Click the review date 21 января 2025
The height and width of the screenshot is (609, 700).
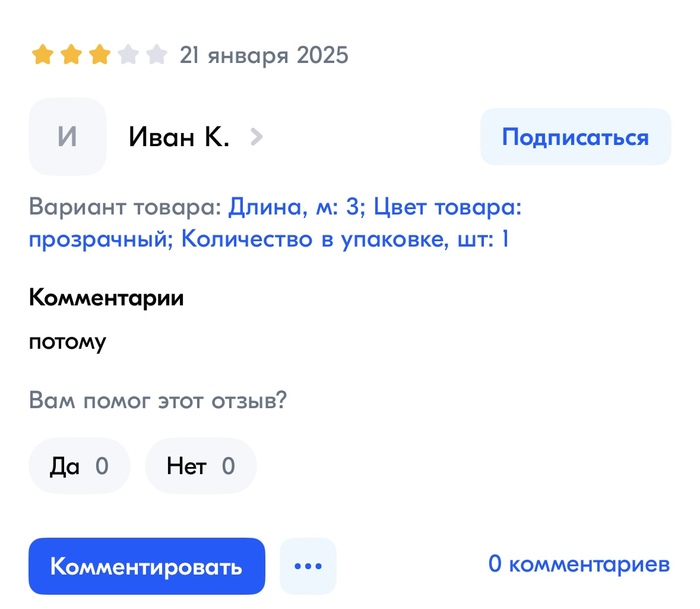[264, 55]
